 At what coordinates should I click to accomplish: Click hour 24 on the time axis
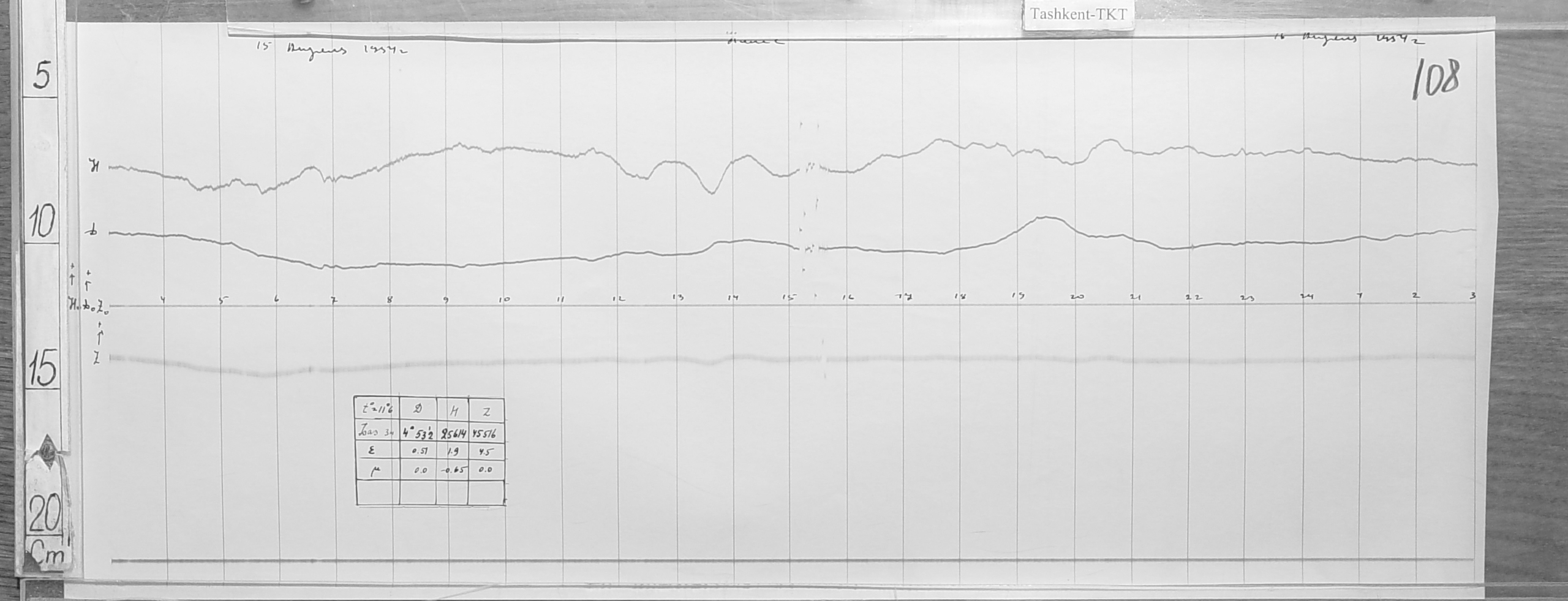click(x=1306, y=297)
